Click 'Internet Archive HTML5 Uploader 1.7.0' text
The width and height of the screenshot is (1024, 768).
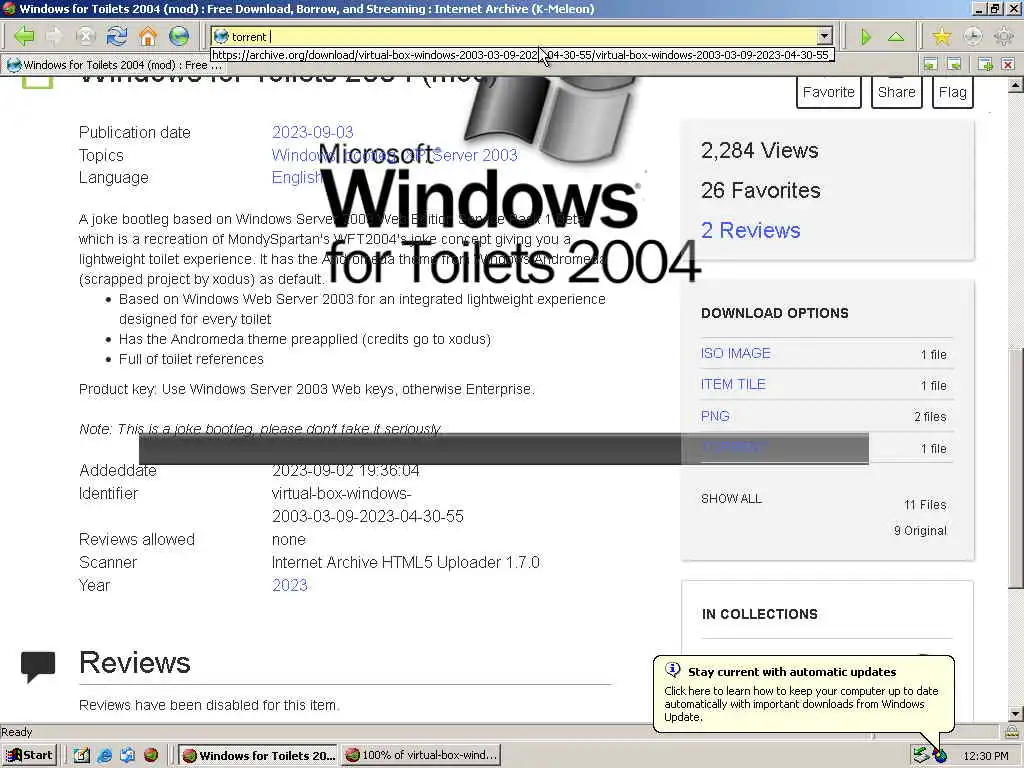406,562
